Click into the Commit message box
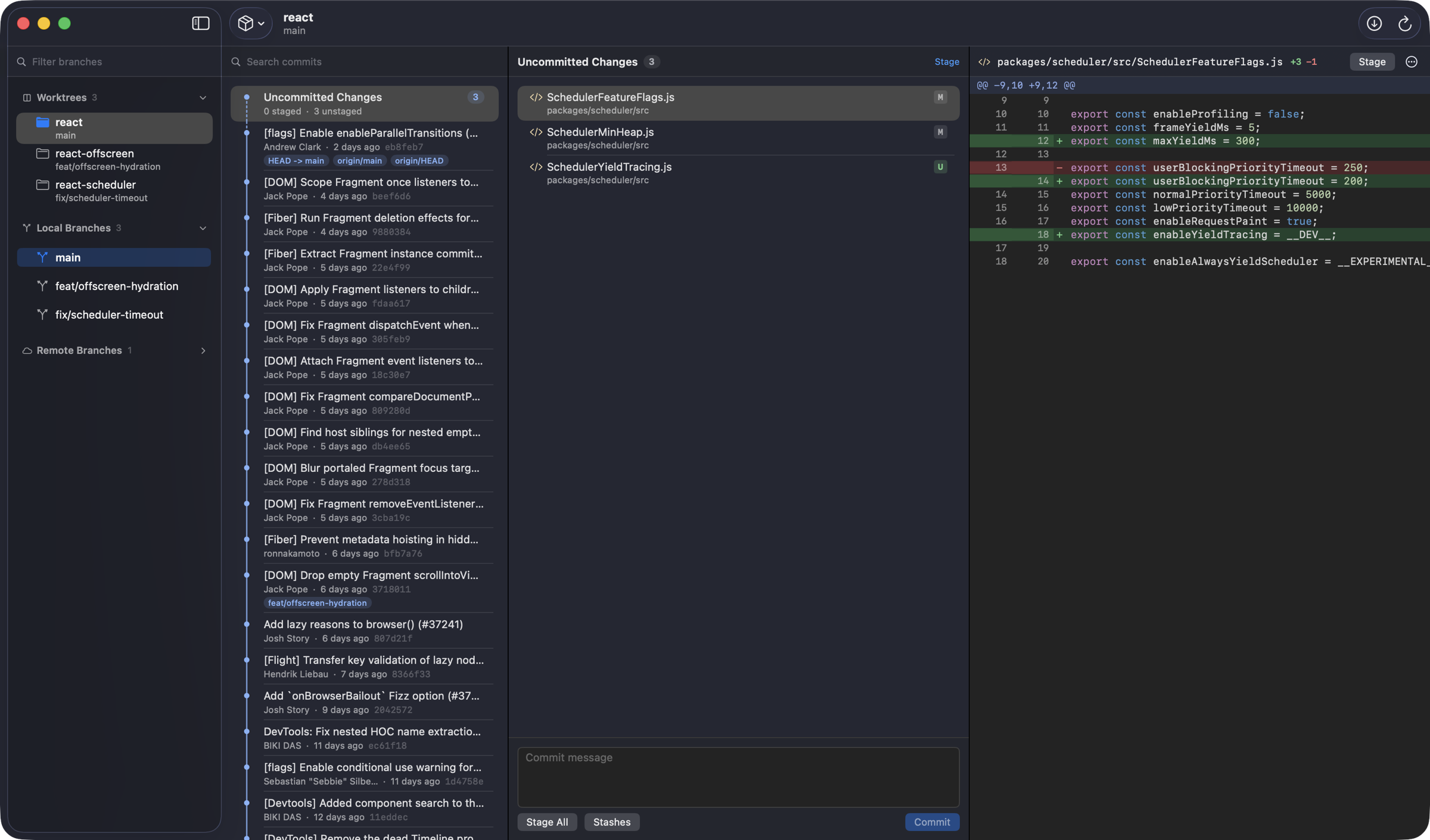Image resolution: width=1430 pixels, height=840 pixels. tap(738, 777)
